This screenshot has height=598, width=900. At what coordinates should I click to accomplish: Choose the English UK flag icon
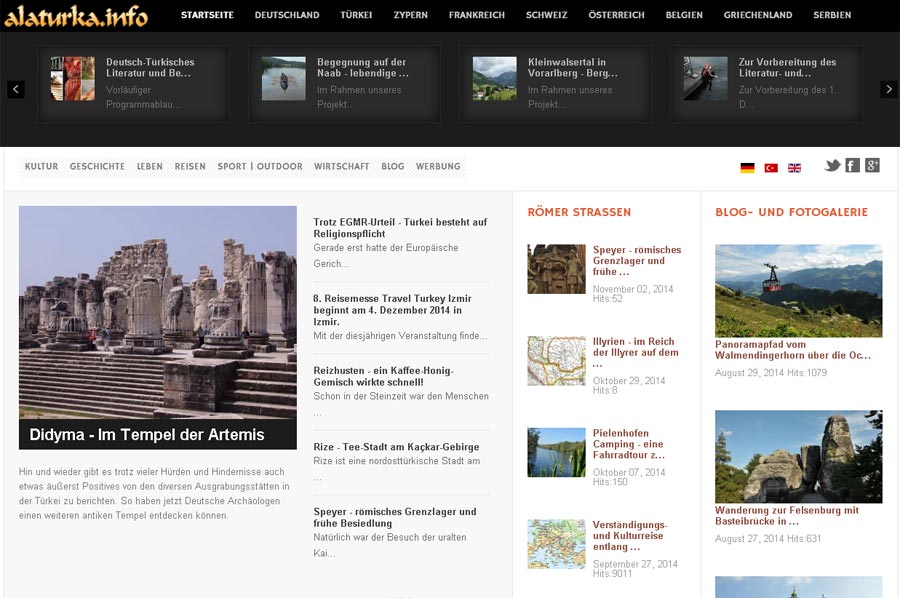point(794,168)
